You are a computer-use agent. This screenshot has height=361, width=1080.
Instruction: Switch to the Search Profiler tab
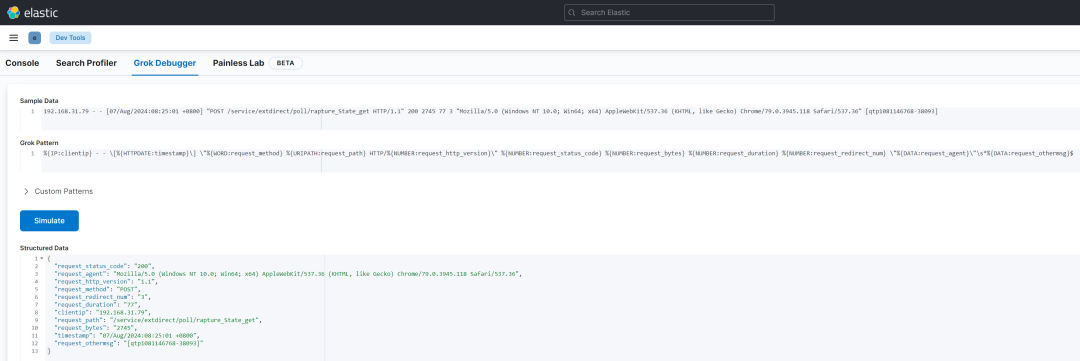[86, 63]
